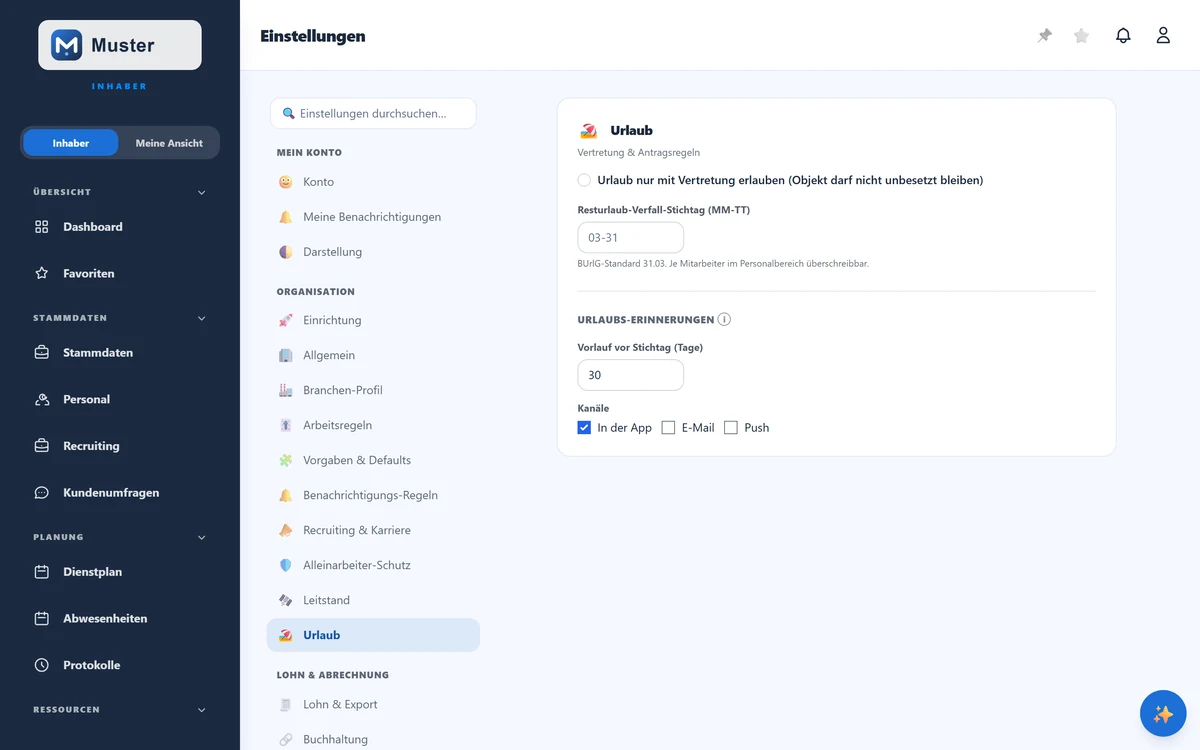
Task: Click the Resturlaub-Verfall-Stichtag date field
Action: coord(631,238)
